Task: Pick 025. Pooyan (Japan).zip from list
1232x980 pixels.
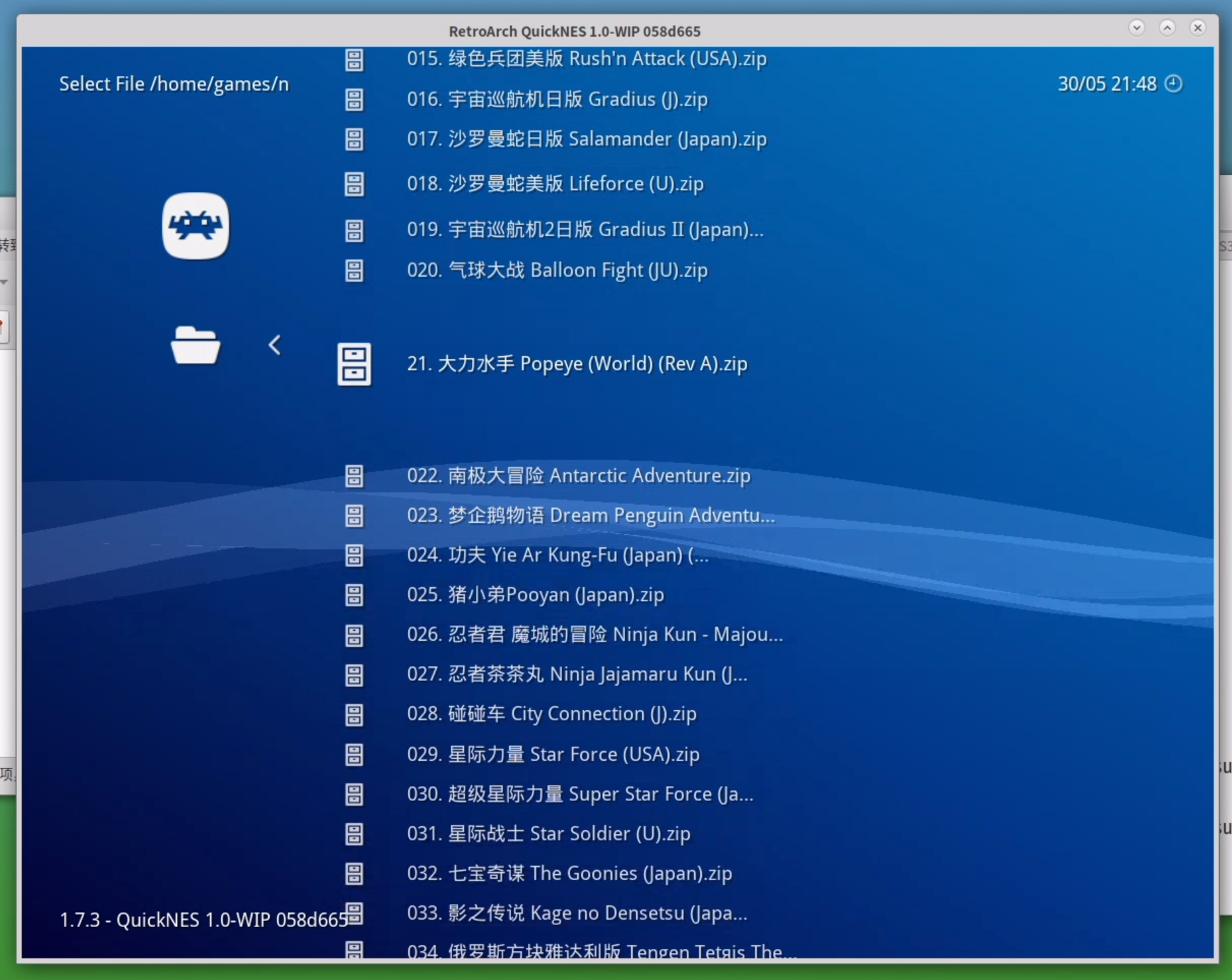Action: click(x=535, y=595)
